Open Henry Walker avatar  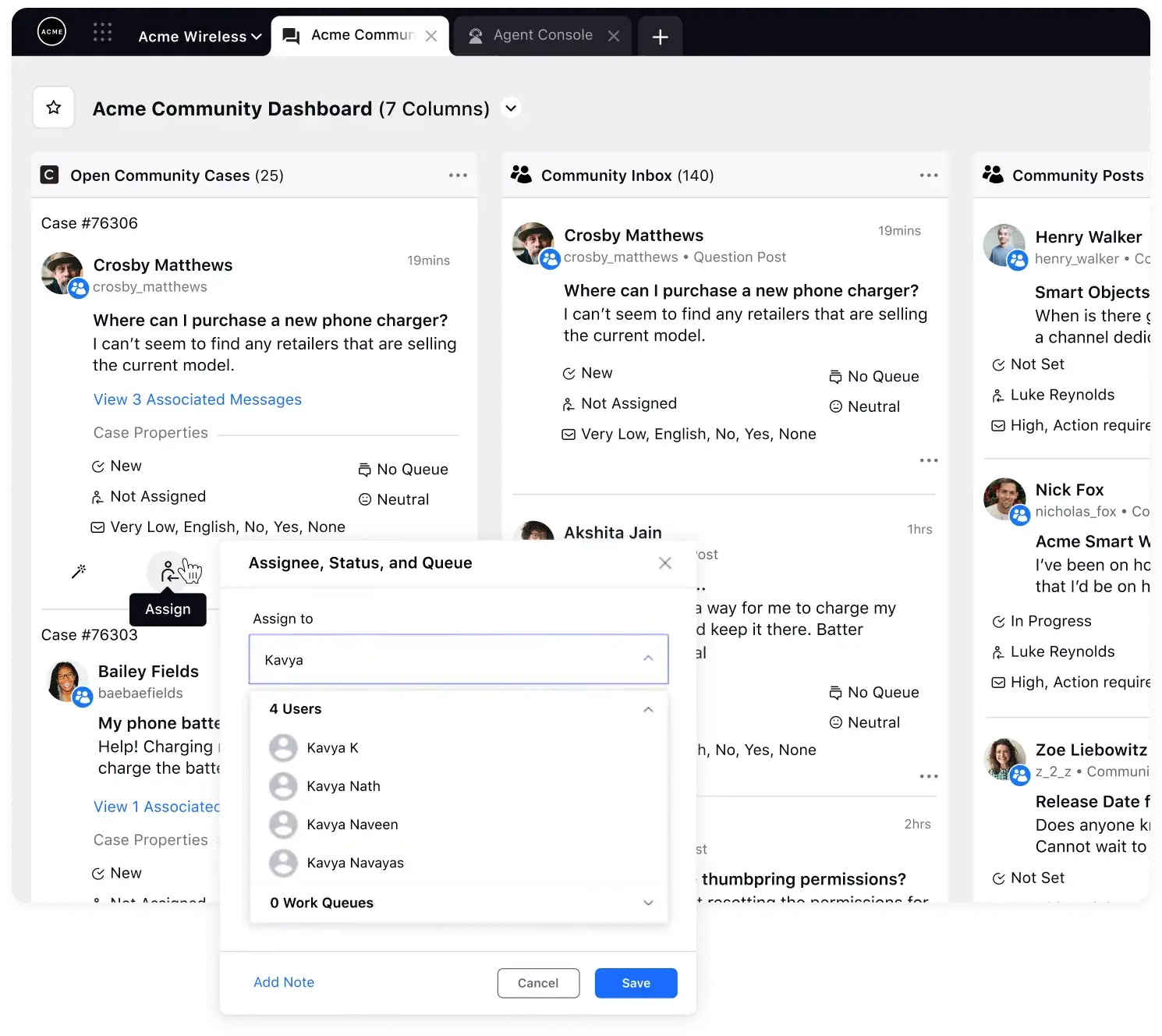pos(1005,247)
